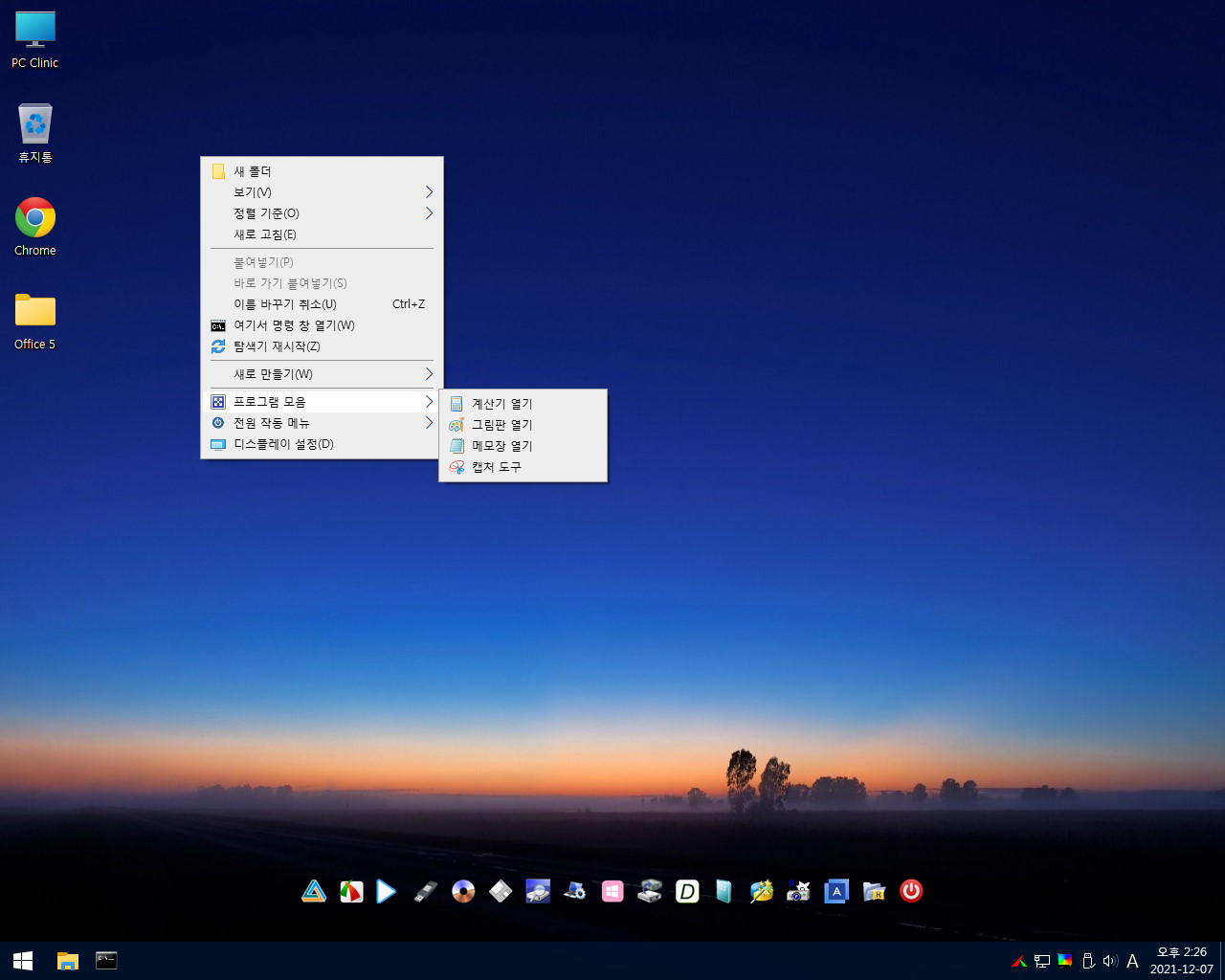Click the folder with R dock icon
This screenshot has width=1225, height=980.
coord(874,892)
